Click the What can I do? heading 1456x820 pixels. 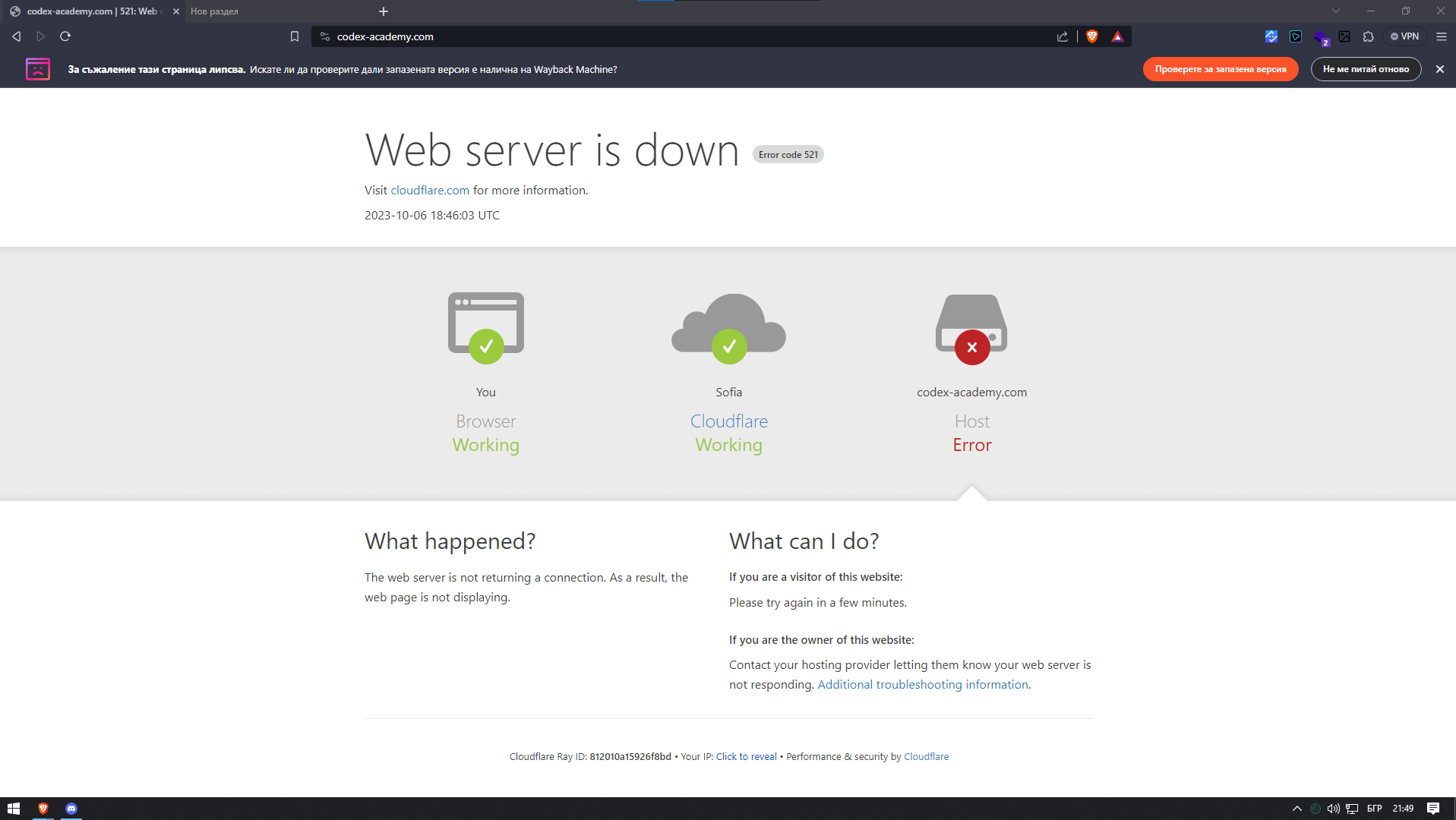tap(804, 541)
